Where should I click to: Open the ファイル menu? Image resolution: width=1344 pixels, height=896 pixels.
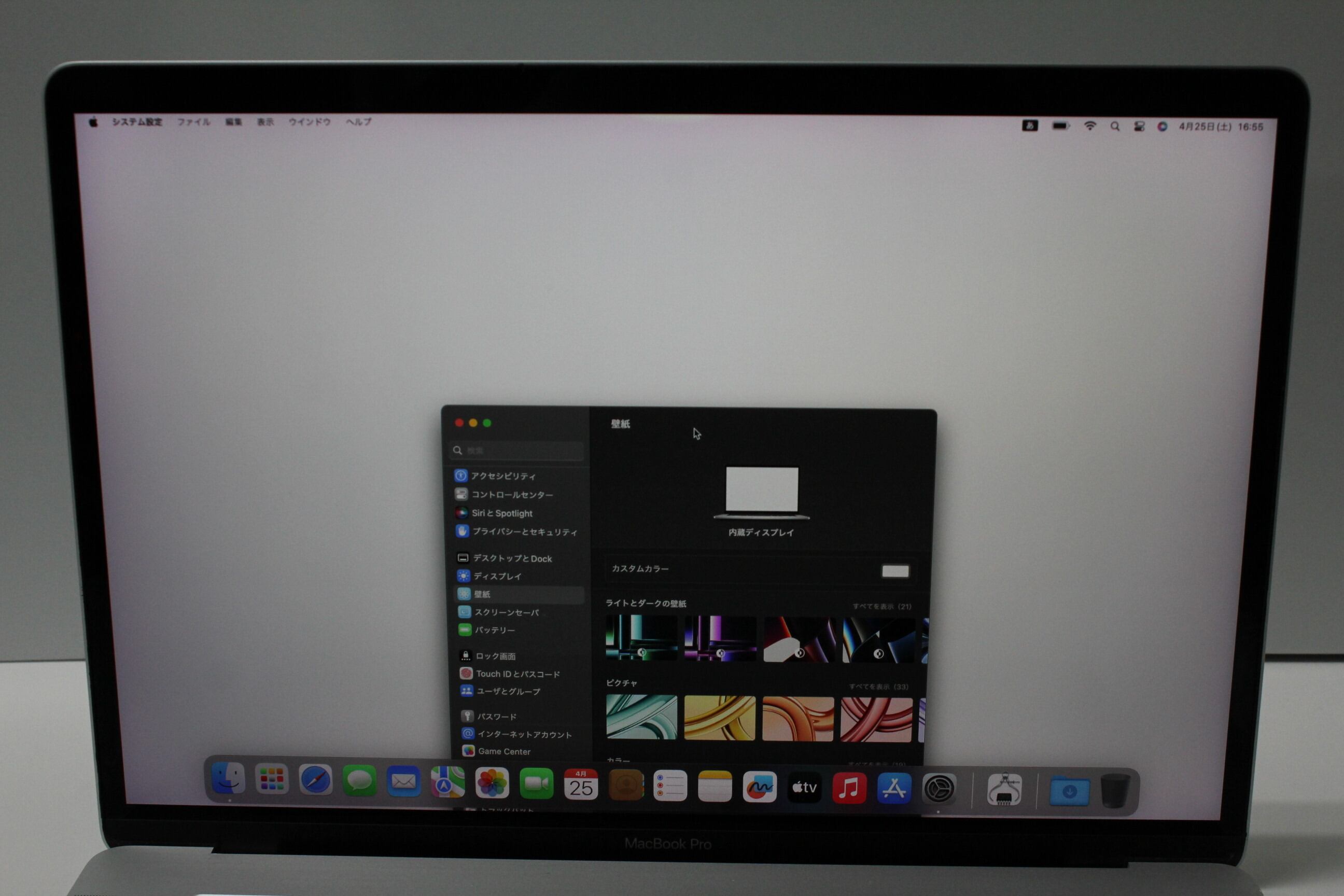tap(193, 122)
